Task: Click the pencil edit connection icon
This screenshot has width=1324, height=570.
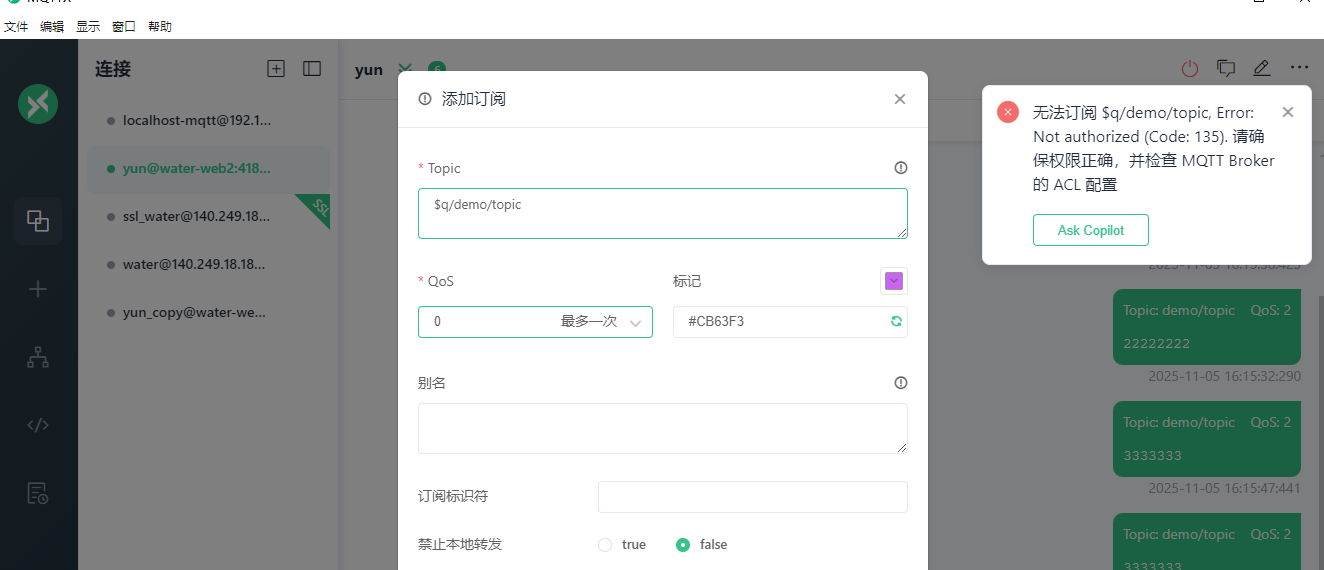Action: (1261, 69)
